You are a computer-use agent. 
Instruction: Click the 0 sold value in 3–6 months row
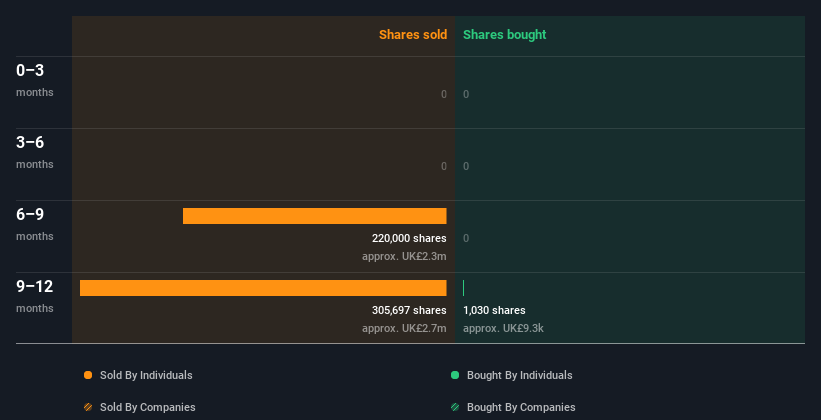coord(444,166)
